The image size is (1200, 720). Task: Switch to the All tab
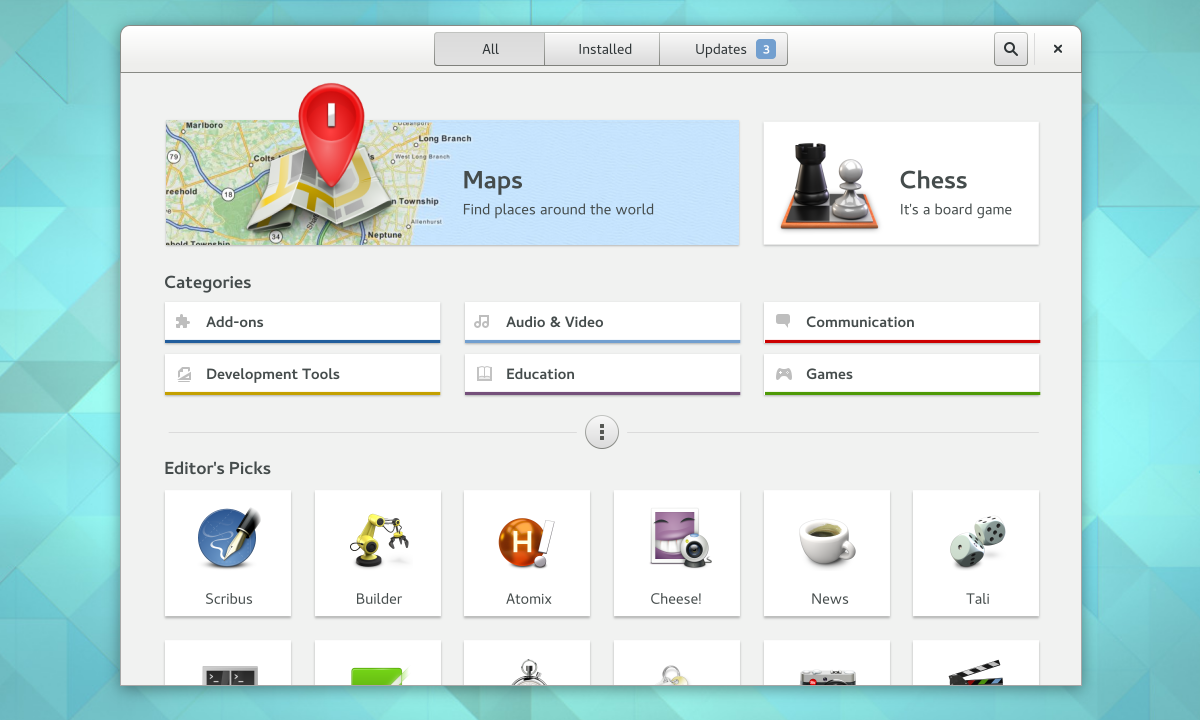490,49
